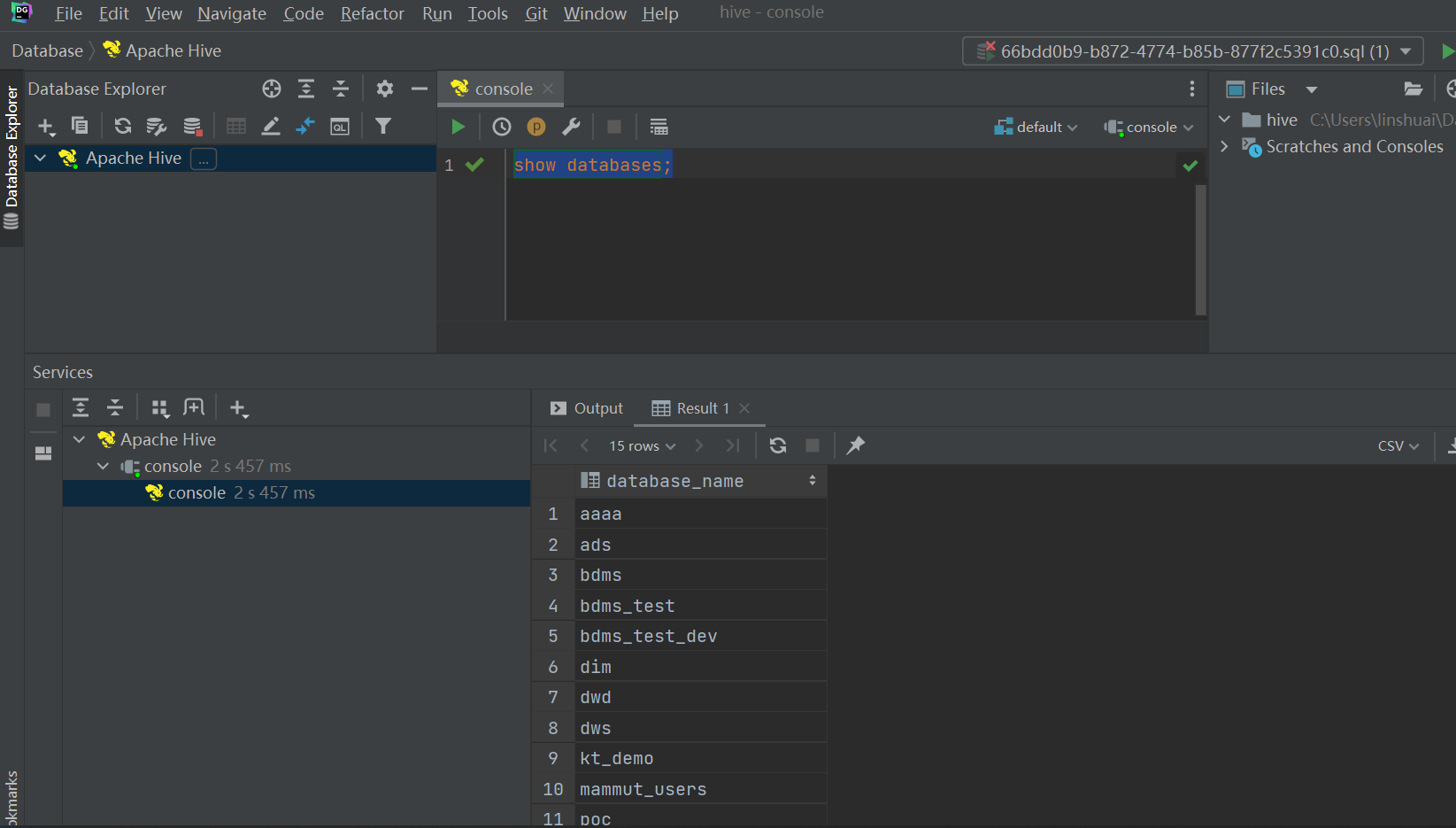Open the console session dropdown
This screenshot has width=1456, height=828.
pyautogui.click(x=1149, y=127)
